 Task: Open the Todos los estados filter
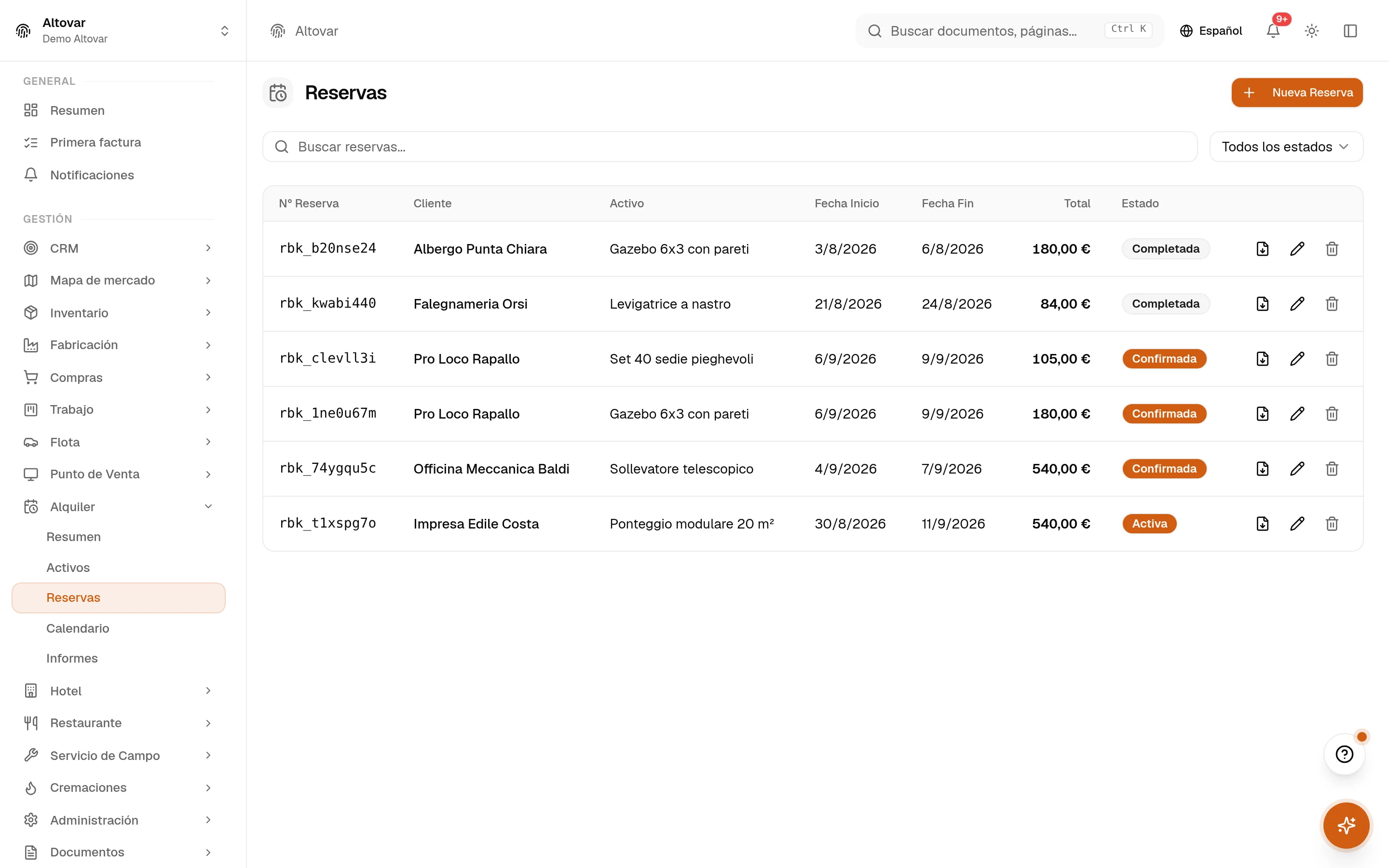pos(1286,147)
